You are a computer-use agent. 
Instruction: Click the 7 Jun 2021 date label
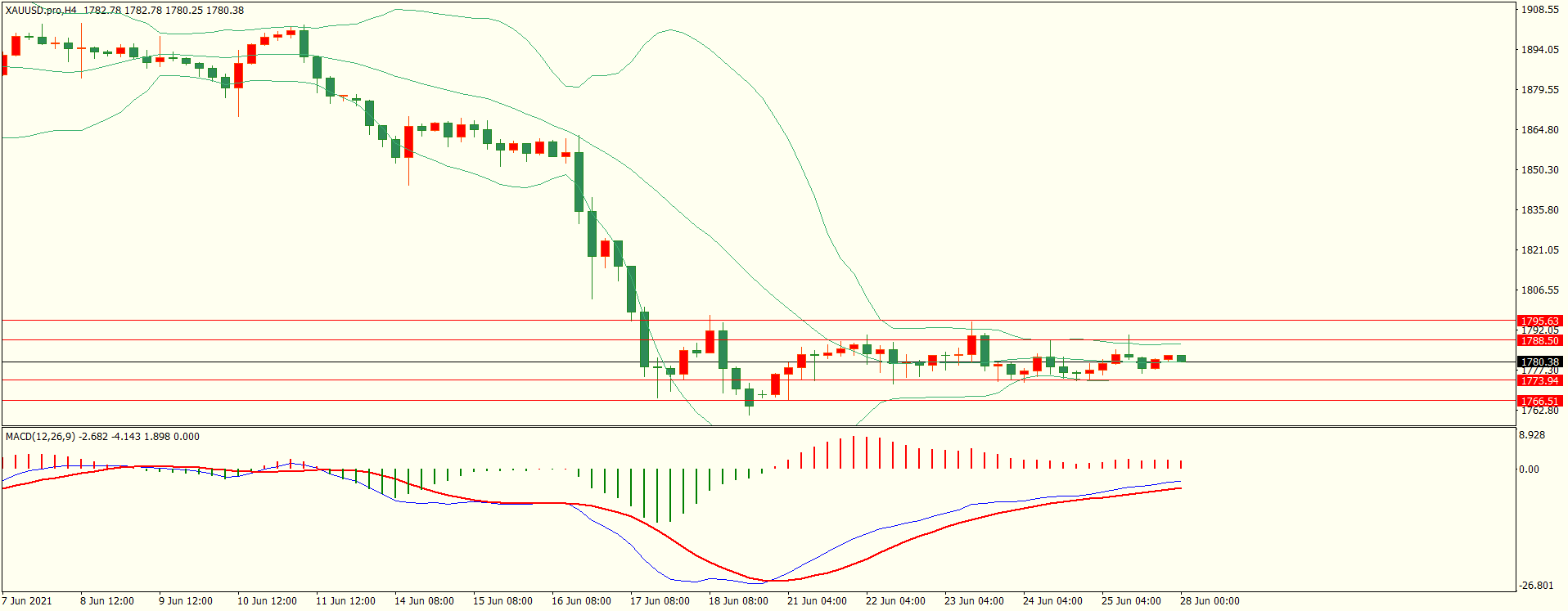tap(27, 601)
